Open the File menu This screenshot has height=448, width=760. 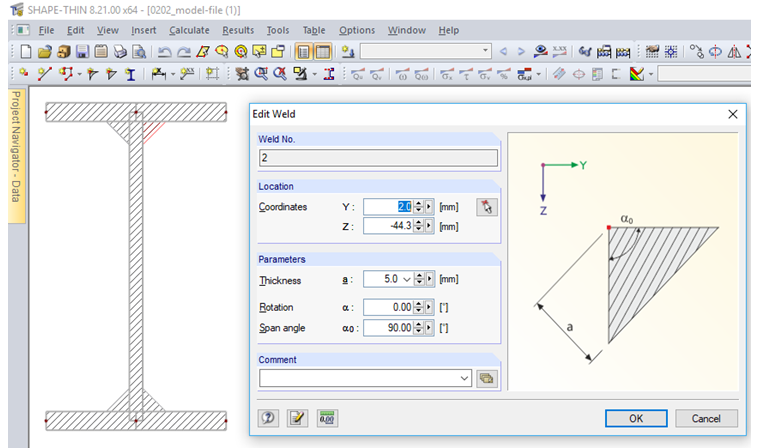coord(46,30)
